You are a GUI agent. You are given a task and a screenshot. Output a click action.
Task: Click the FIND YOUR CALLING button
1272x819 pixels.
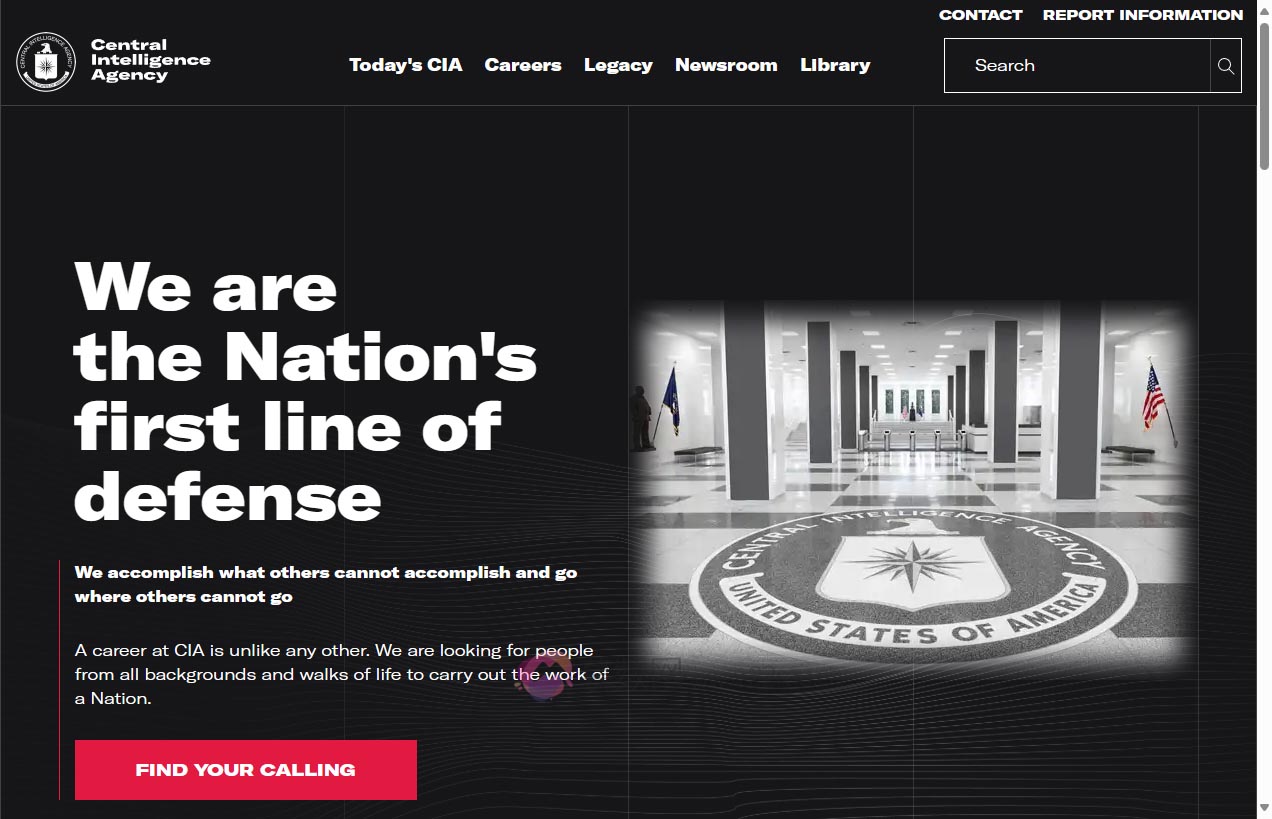245,769
